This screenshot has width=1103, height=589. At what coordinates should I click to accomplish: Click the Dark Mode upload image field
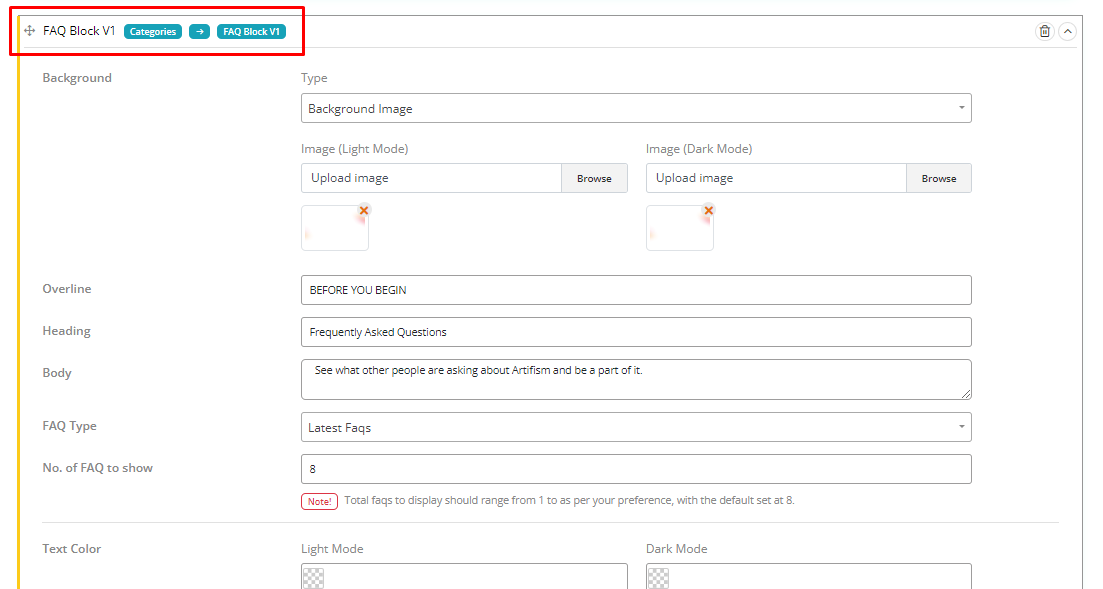pyautogui.click(x=776, y=178)
